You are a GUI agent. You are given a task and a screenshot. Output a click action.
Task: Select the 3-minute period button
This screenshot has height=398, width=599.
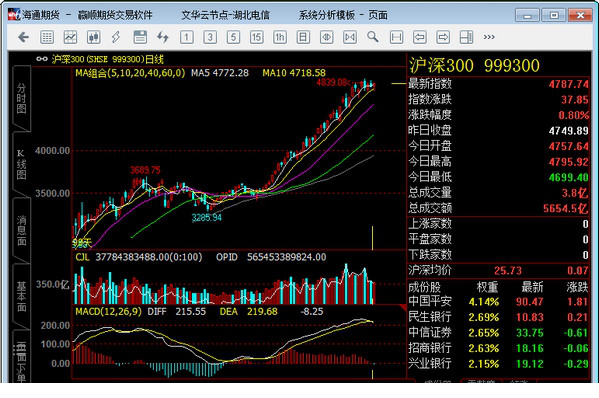[x=210, y=37]
